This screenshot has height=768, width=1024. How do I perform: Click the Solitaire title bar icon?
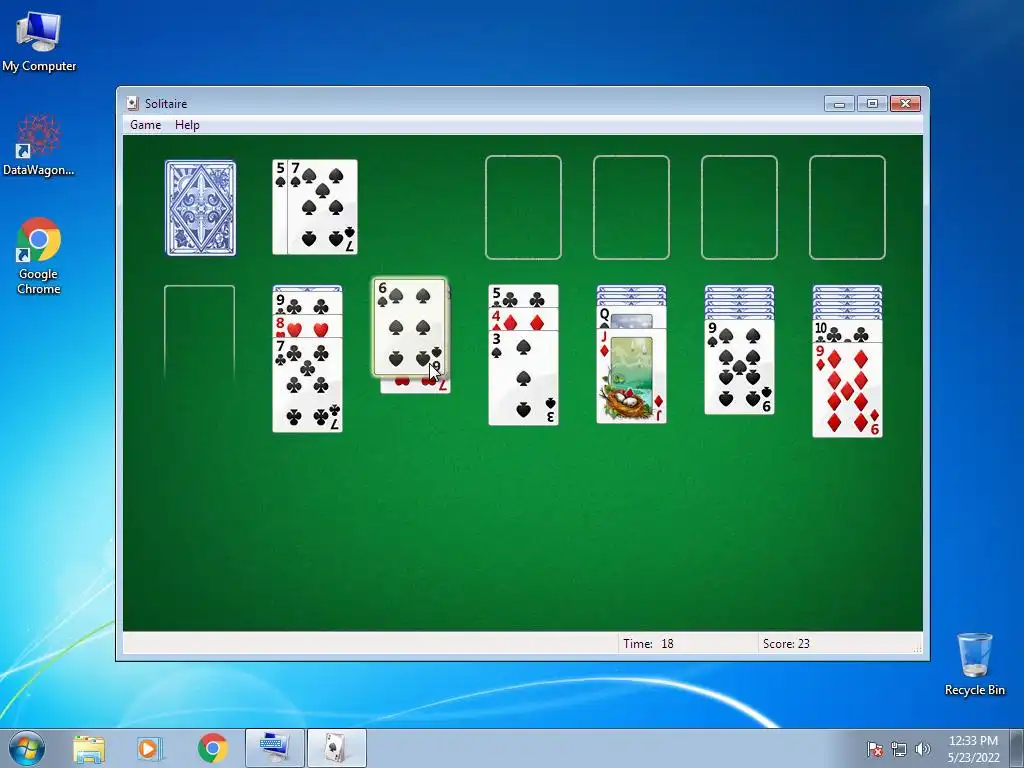pyautogui.click(x=133, y=103)
